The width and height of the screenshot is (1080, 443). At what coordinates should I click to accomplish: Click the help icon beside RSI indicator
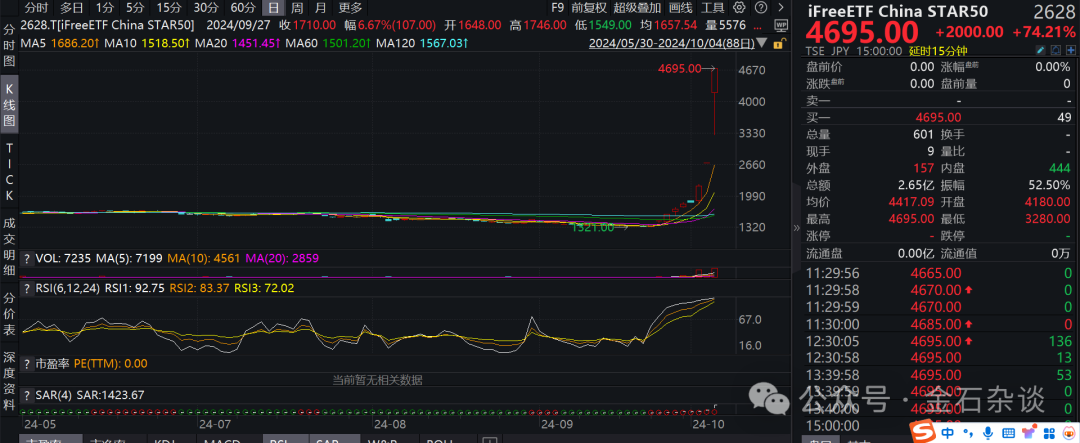pos(28,288)
